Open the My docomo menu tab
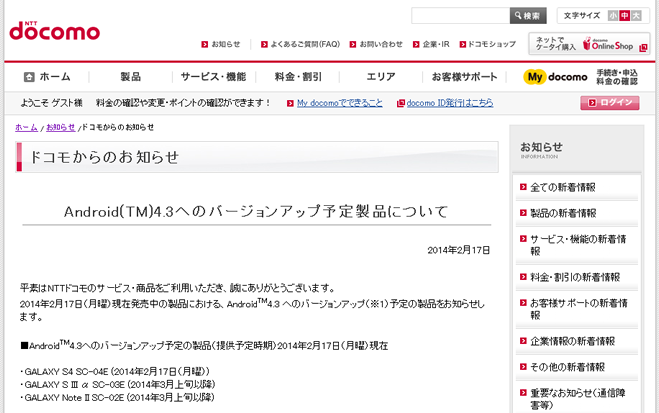The height and width of the screenshot is (413, 659). (555, 77)
